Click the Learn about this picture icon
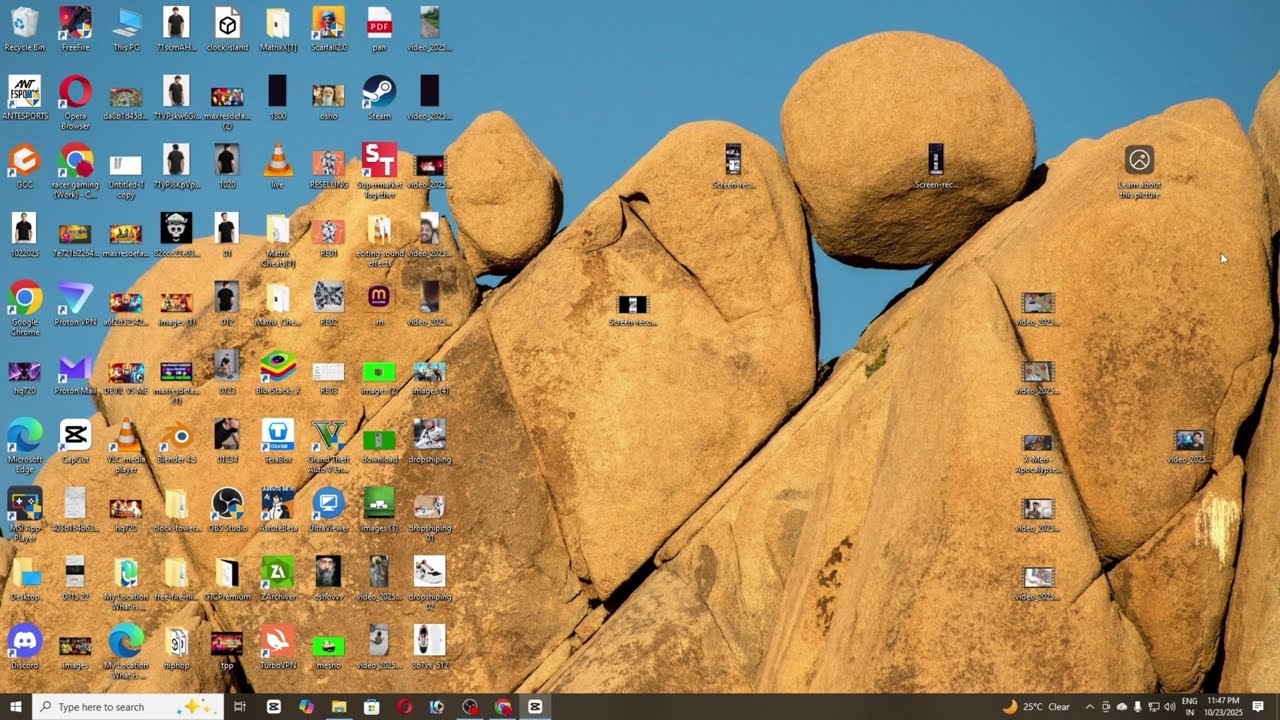This screenshot has height=720, width=1280. pyautogui.click(x=1139, y=172)
